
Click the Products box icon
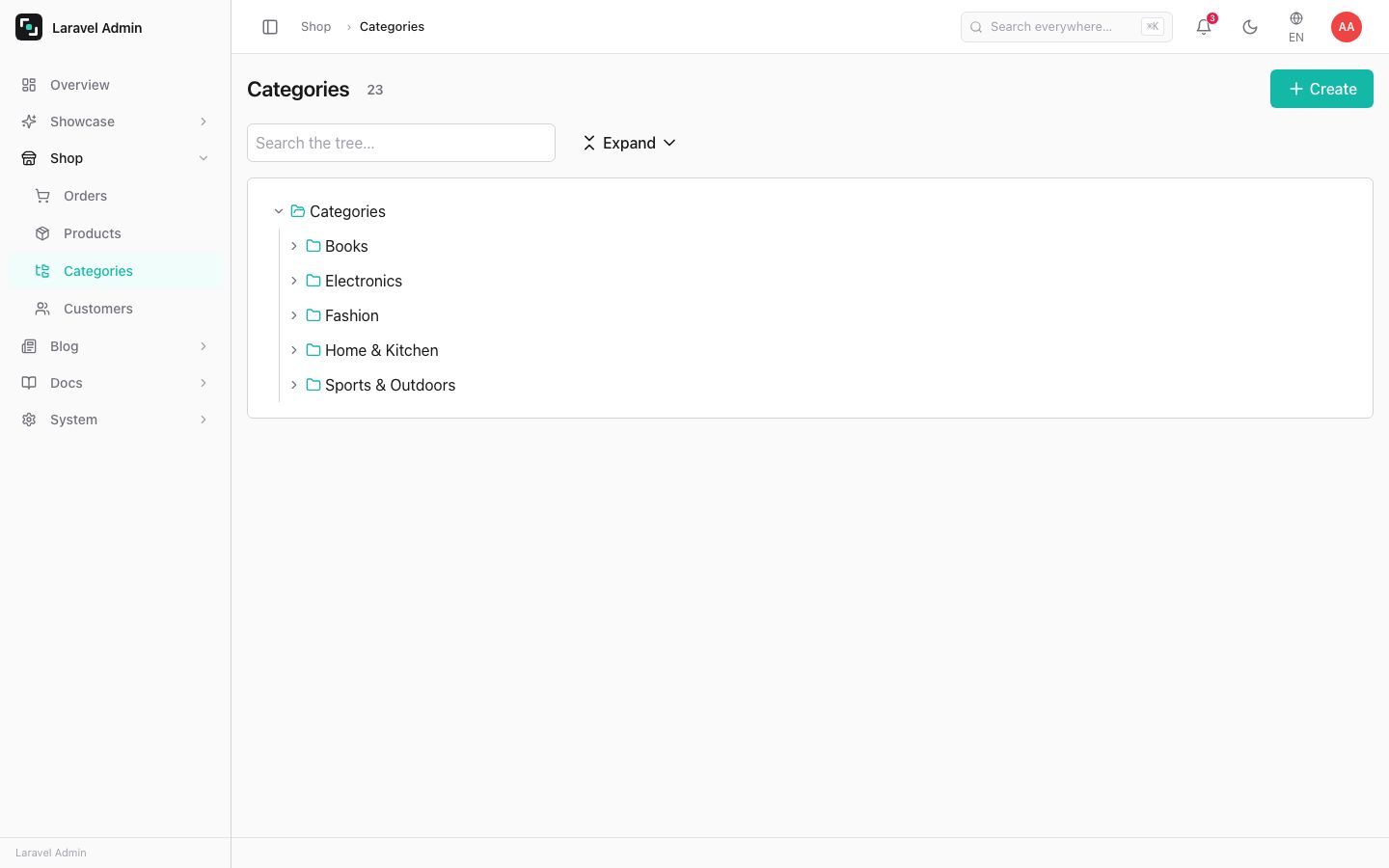point(42,233)
